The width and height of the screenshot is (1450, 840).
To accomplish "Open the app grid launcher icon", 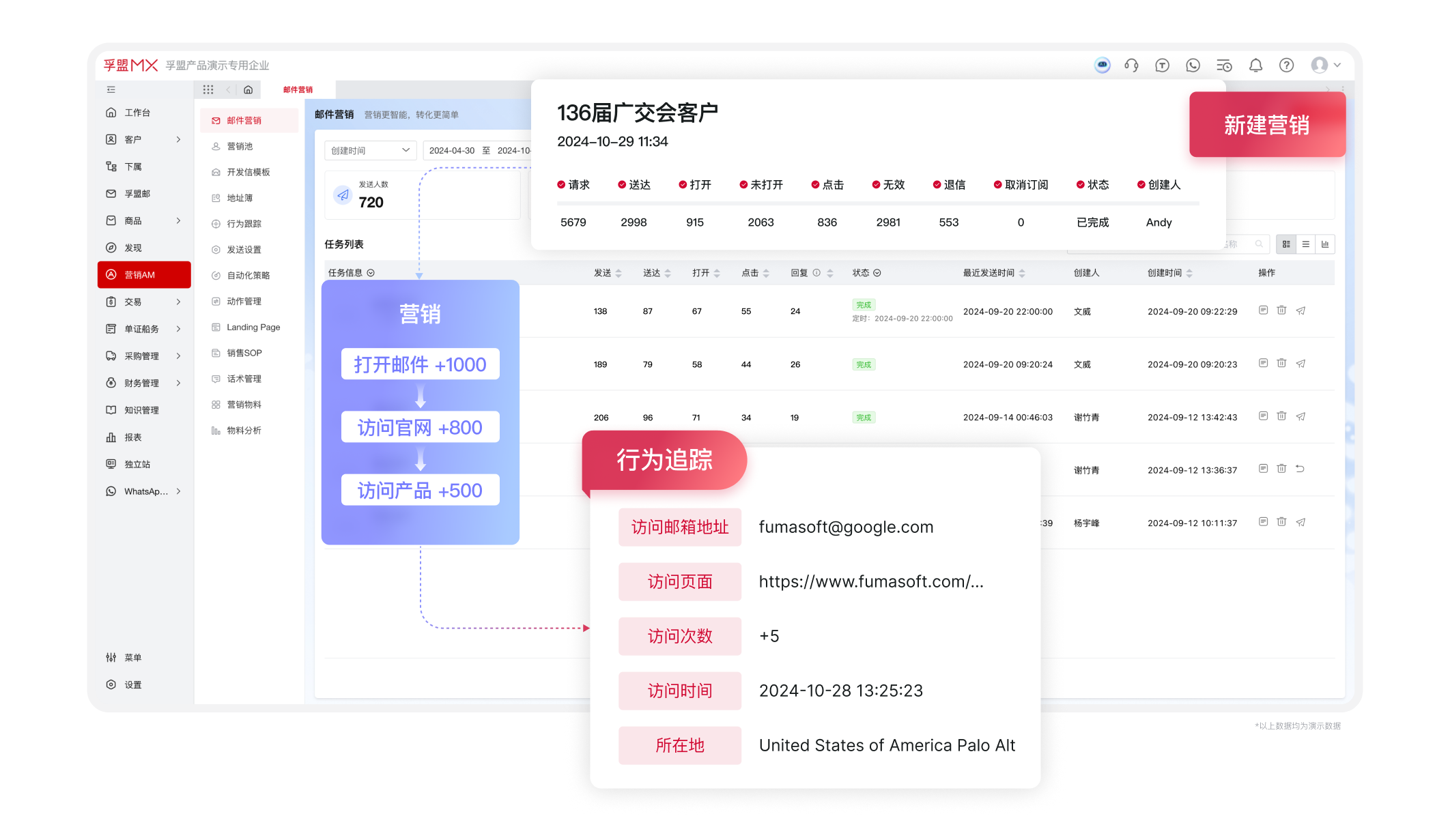I will pyautogui.click(x=208, y=89).
